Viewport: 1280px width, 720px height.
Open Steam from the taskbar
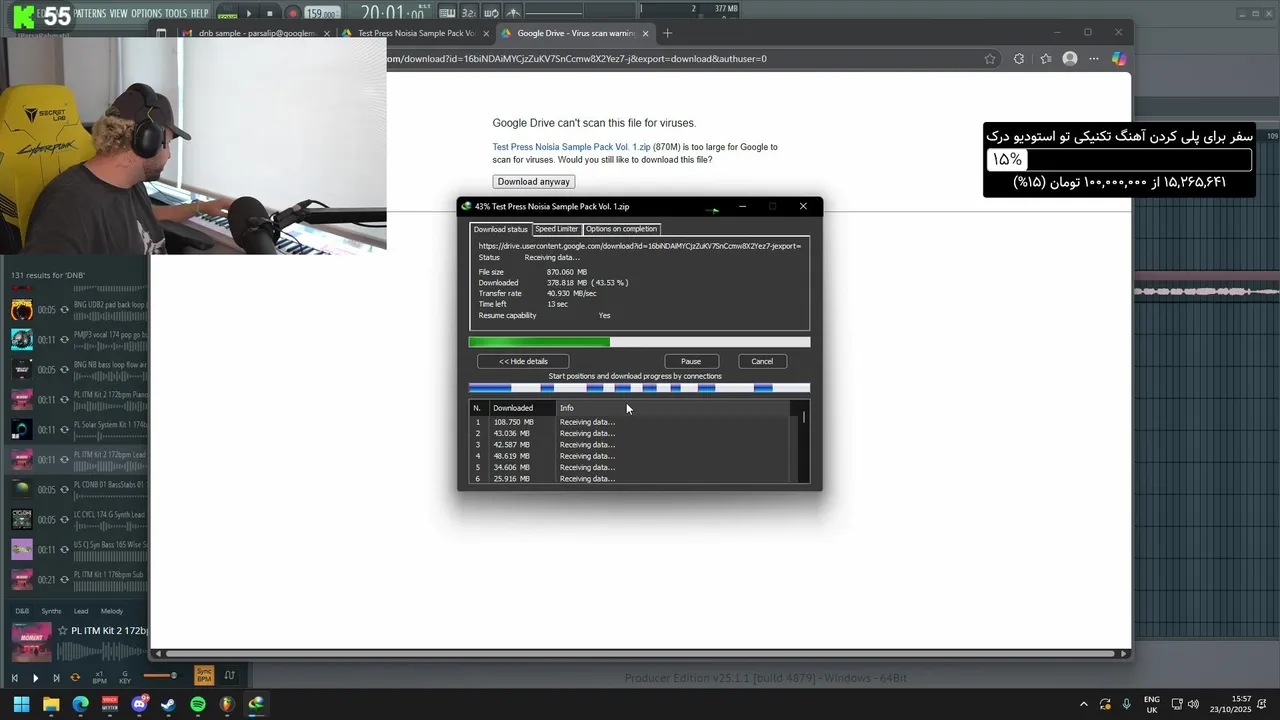tap(168, 704)
